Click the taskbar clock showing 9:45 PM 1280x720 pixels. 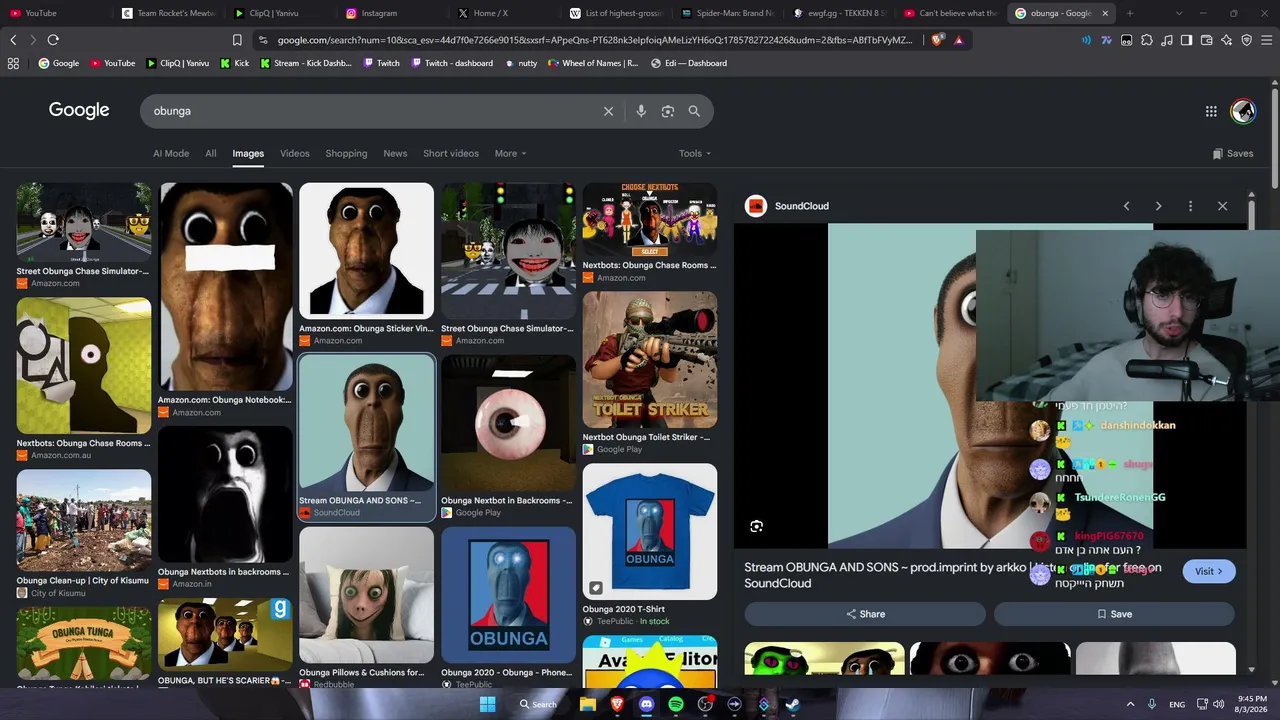[x=1252, y=704]
